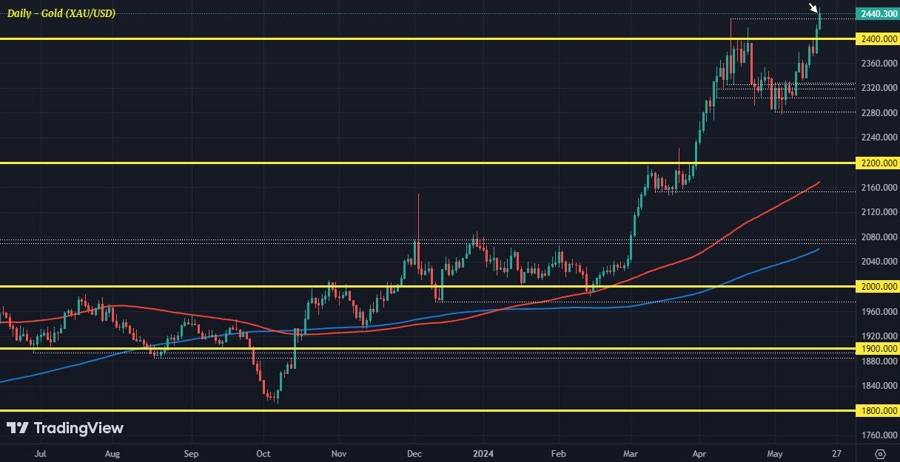Viewport: 900px width, 462px height.
Task: Click the 2280.000 price axis value
Action: coord(878,112)
